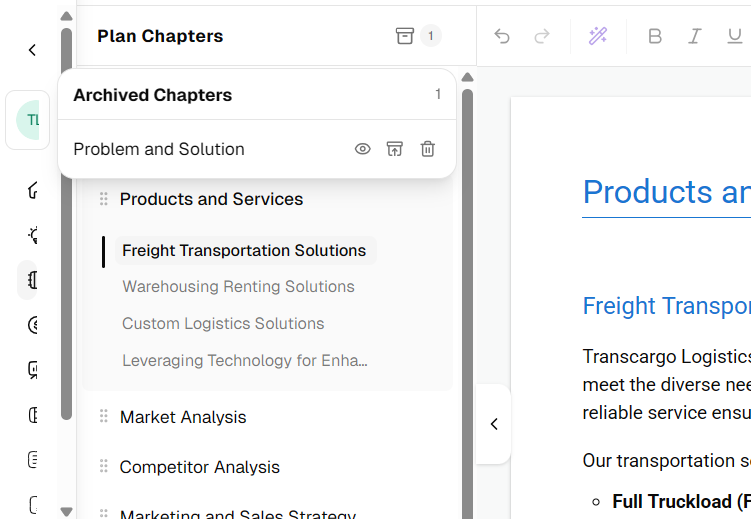Image resolution: width=751 pixels, height=519 pixels.
Task: Collapse the Products and Services chapter
Action: 211,199
